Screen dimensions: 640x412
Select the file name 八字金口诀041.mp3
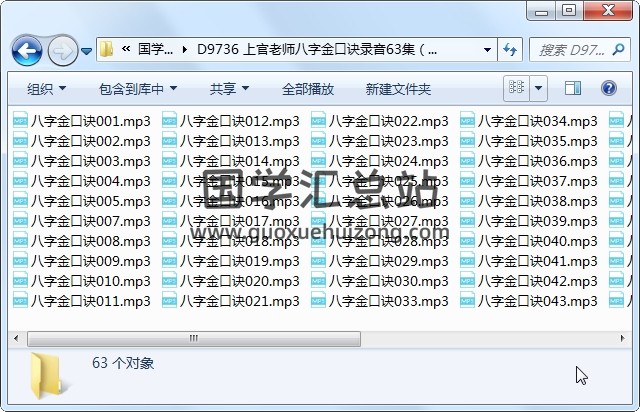pos(538,261)
